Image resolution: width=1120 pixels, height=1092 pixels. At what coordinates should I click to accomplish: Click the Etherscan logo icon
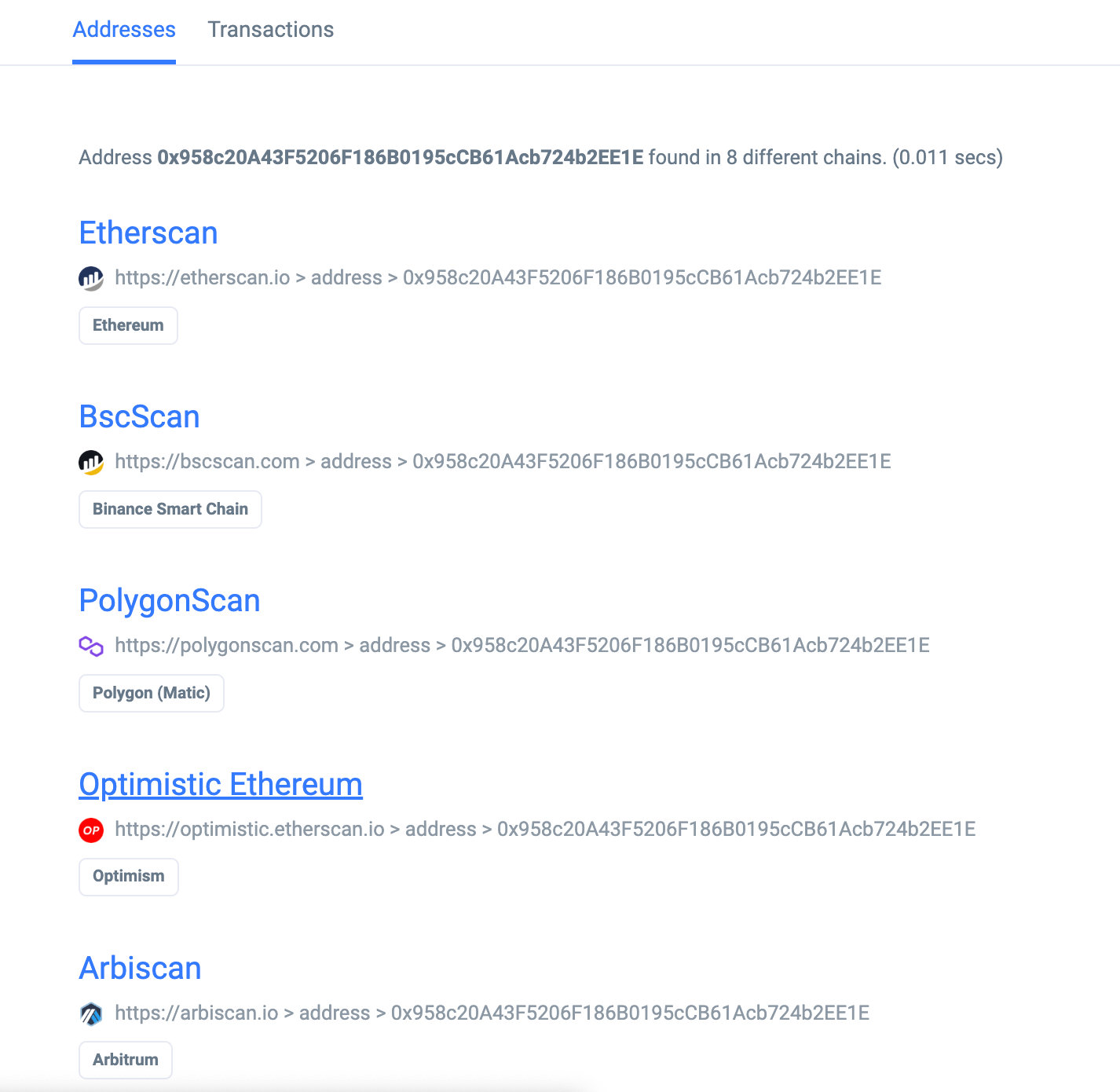point(91,278)
